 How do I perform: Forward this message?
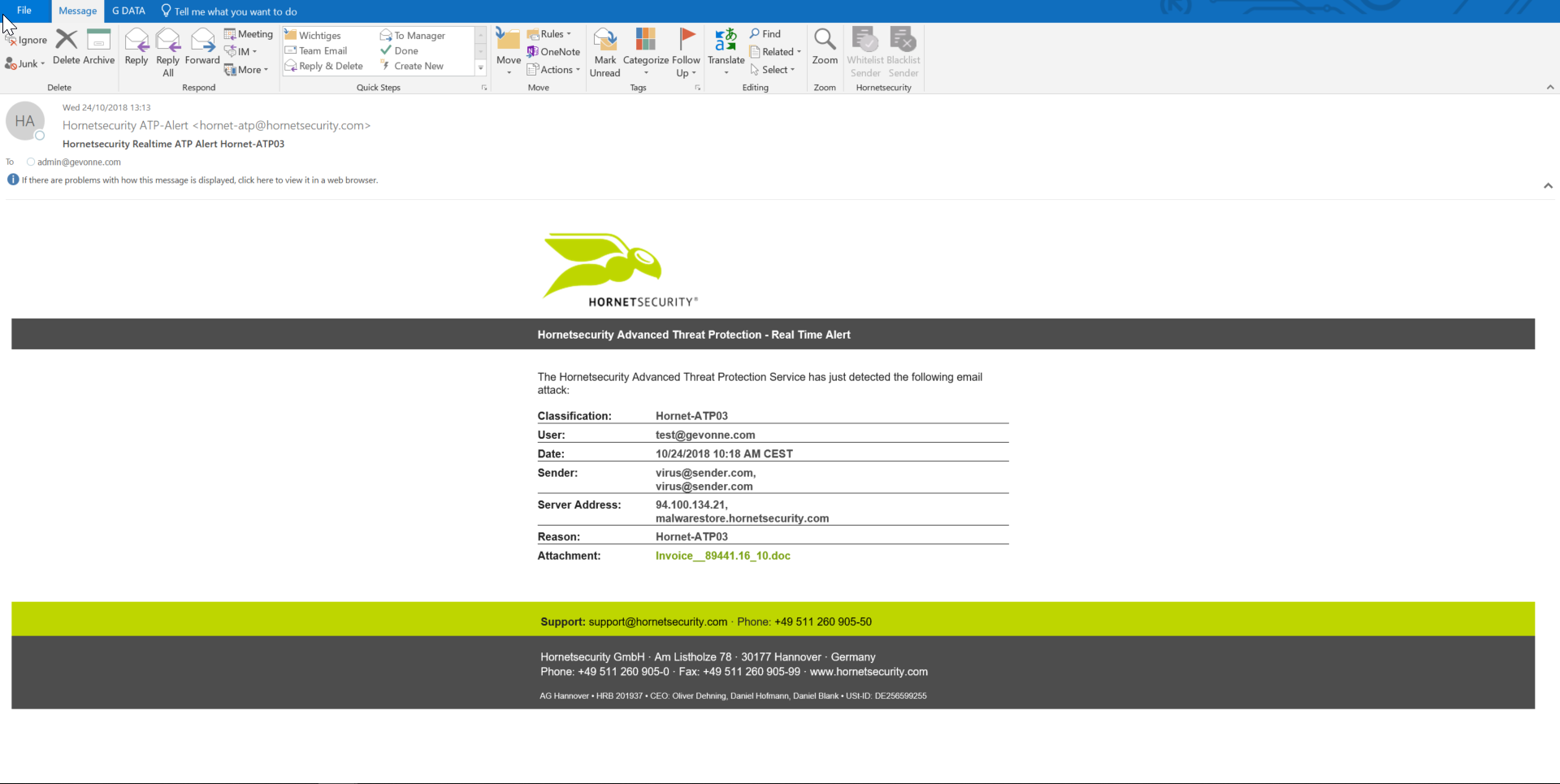coord(202,47)
